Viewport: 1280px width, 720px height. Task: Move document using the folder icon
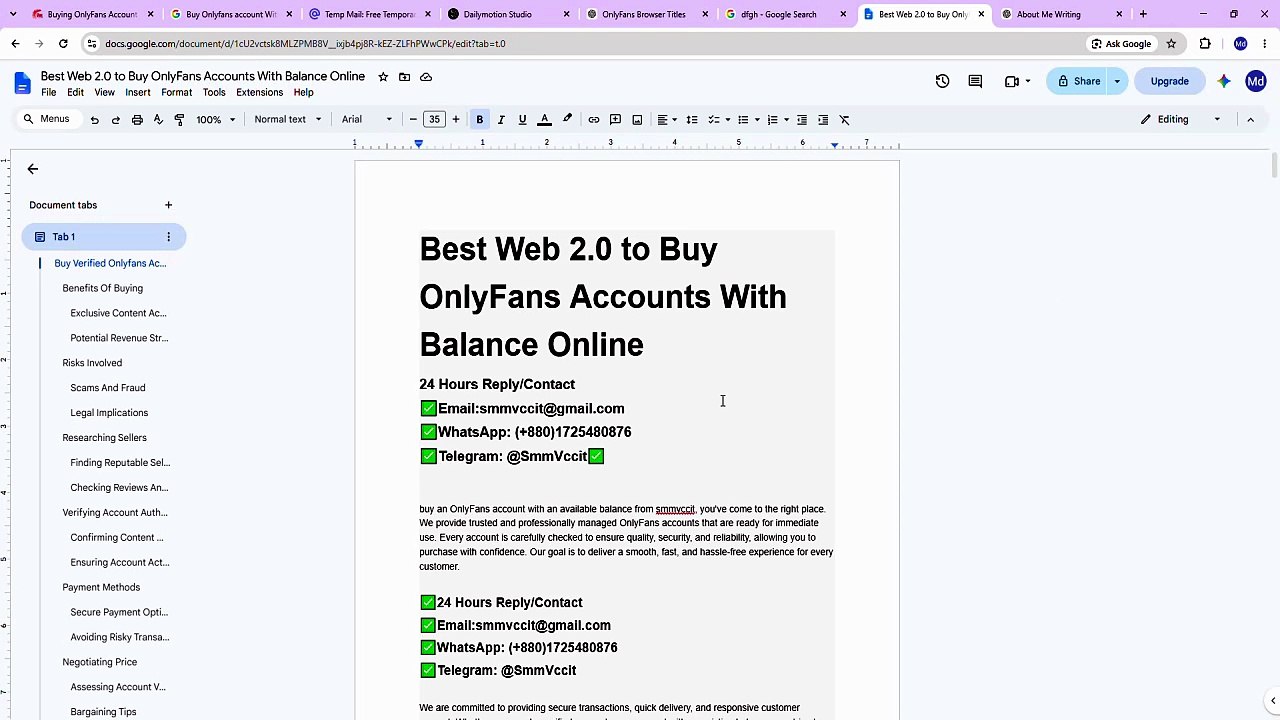point(404,77)
